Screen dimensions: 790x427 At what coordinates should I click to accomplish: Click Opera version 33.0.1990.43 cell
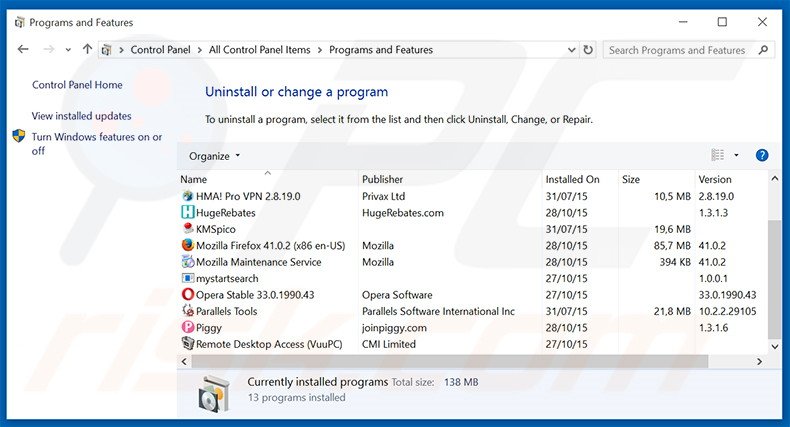727,295
